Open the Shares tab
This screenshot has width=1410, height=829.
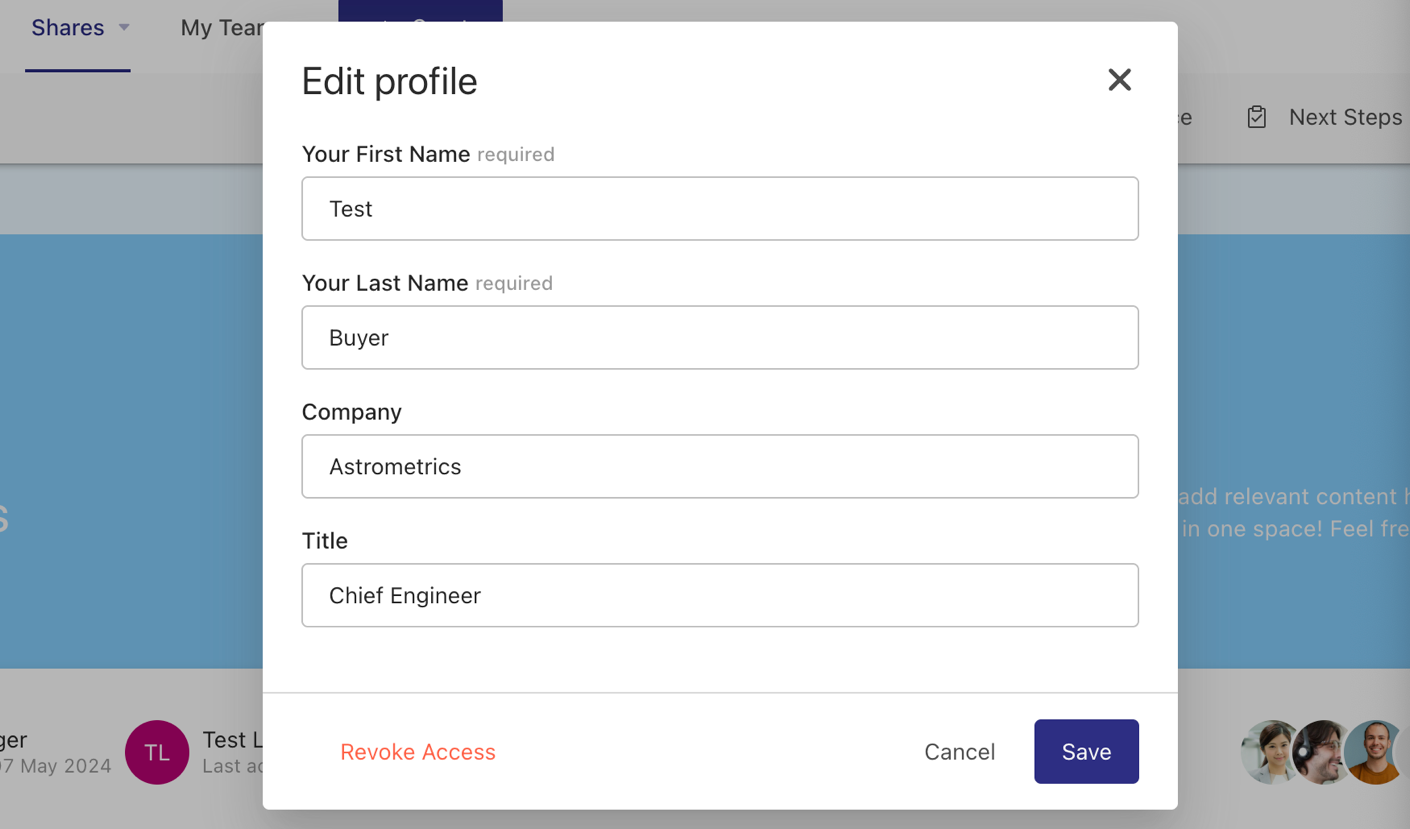(67, 27)
